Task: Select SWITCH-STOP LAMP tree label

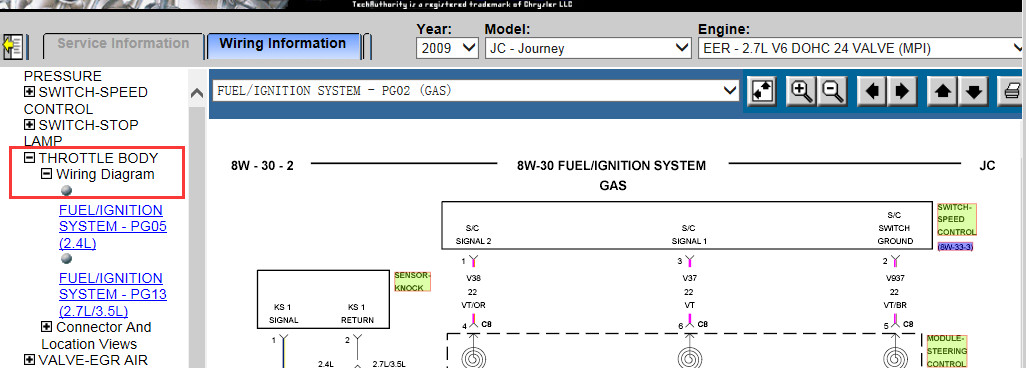Action: tap(81, 133)
